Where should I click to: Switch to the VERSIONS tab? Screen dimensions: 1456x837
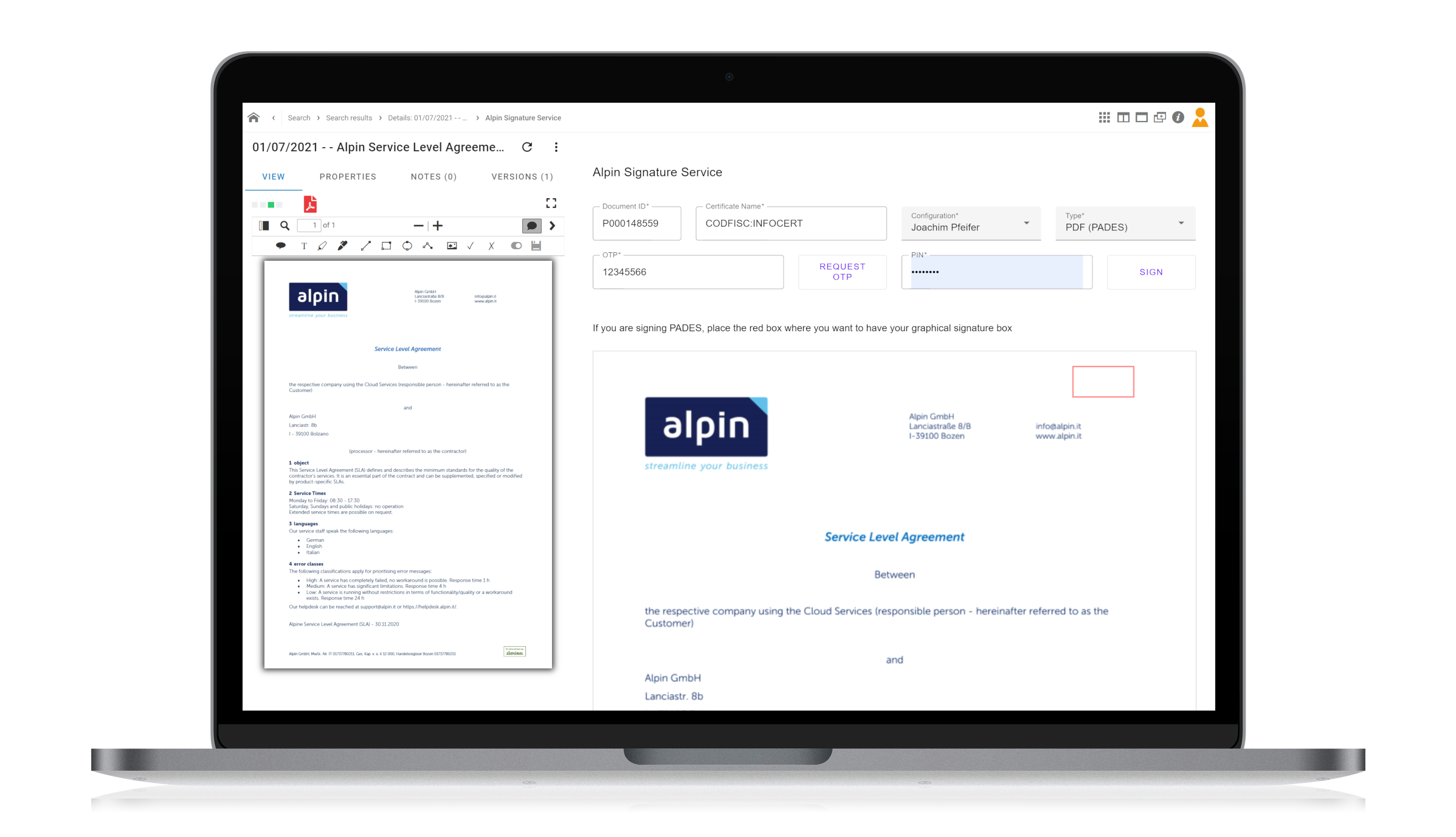521,176
